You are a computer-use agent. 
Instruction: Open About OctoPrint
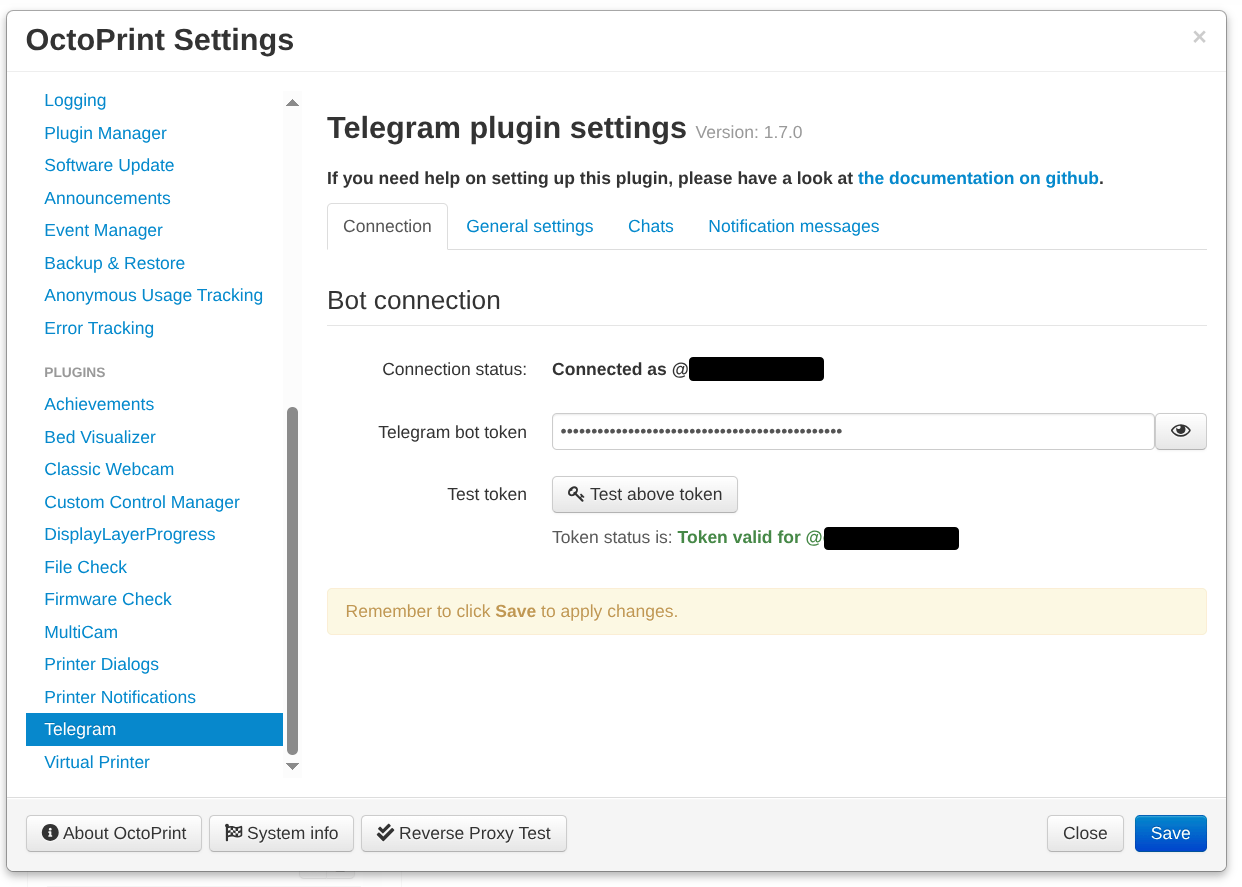pos(114,833)
